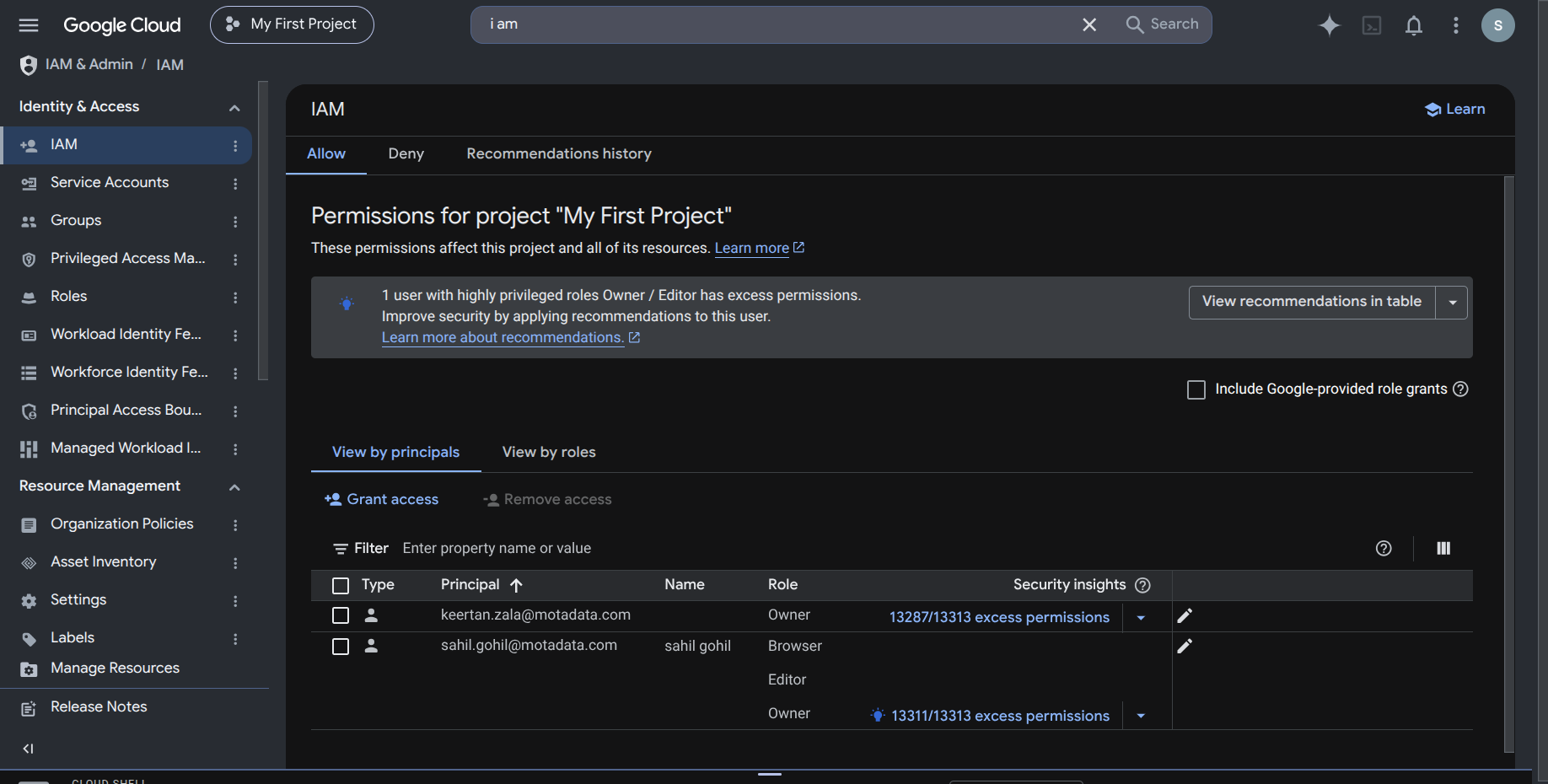Check the keertan.zala@motadata.com row checkbox
1548x784 pixels.
341,615
